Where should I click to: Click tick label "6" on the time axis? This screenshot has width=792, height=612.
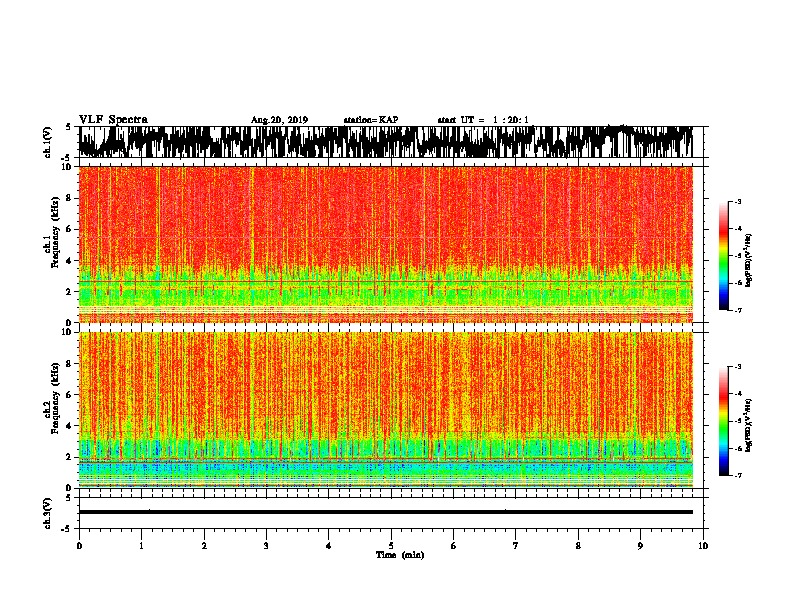click(x=453, y=545)
